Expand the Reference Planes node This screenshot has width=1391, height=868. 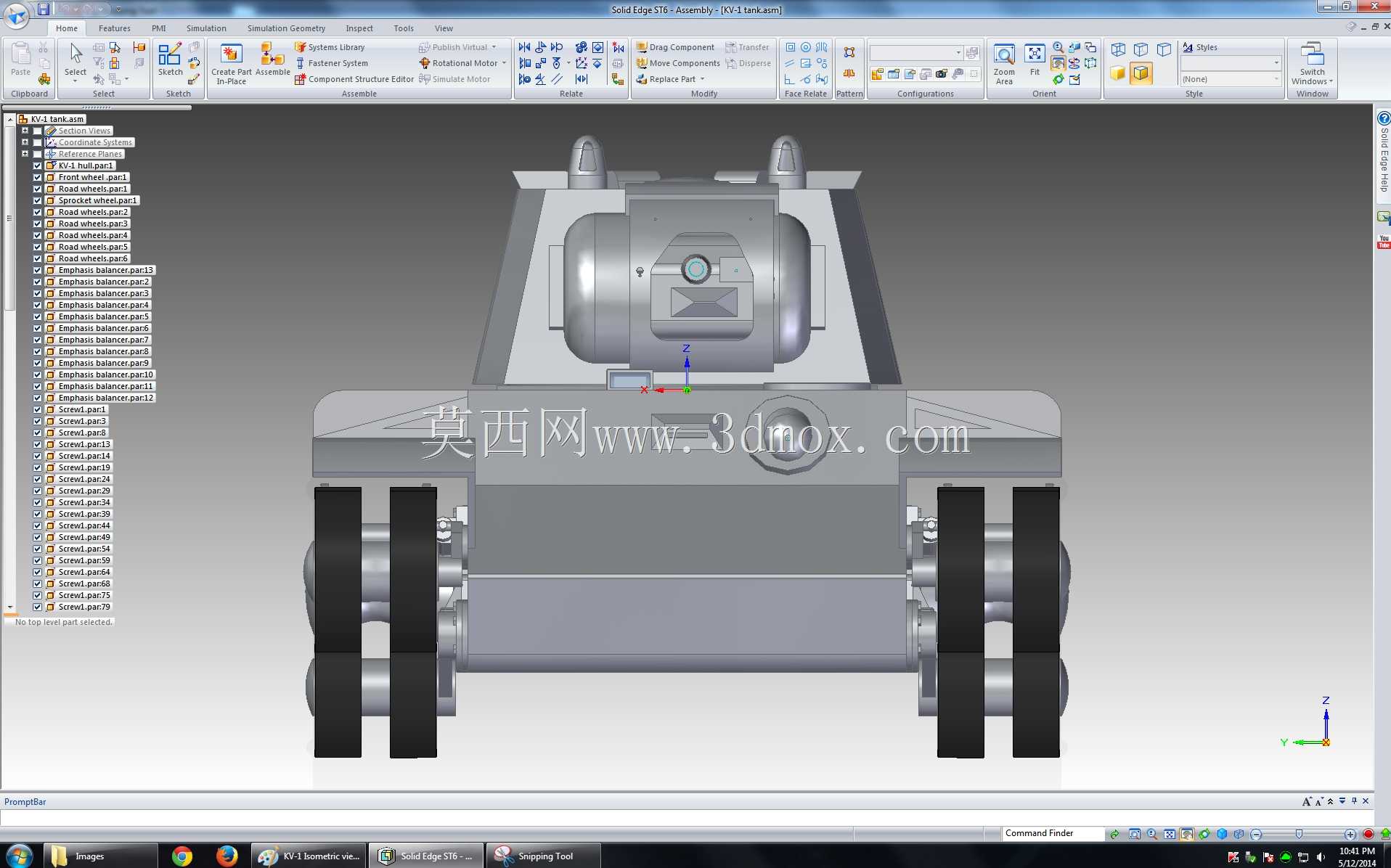[x=25, y=154]
